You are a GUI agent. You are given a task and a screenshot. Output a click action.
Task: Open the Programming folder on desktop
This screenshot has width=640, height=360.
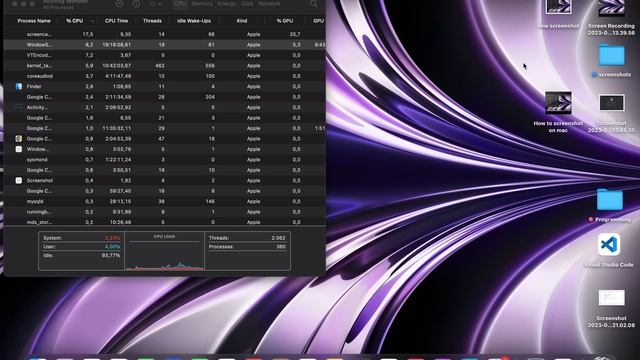pyautogui.click(x=610, y=200)
